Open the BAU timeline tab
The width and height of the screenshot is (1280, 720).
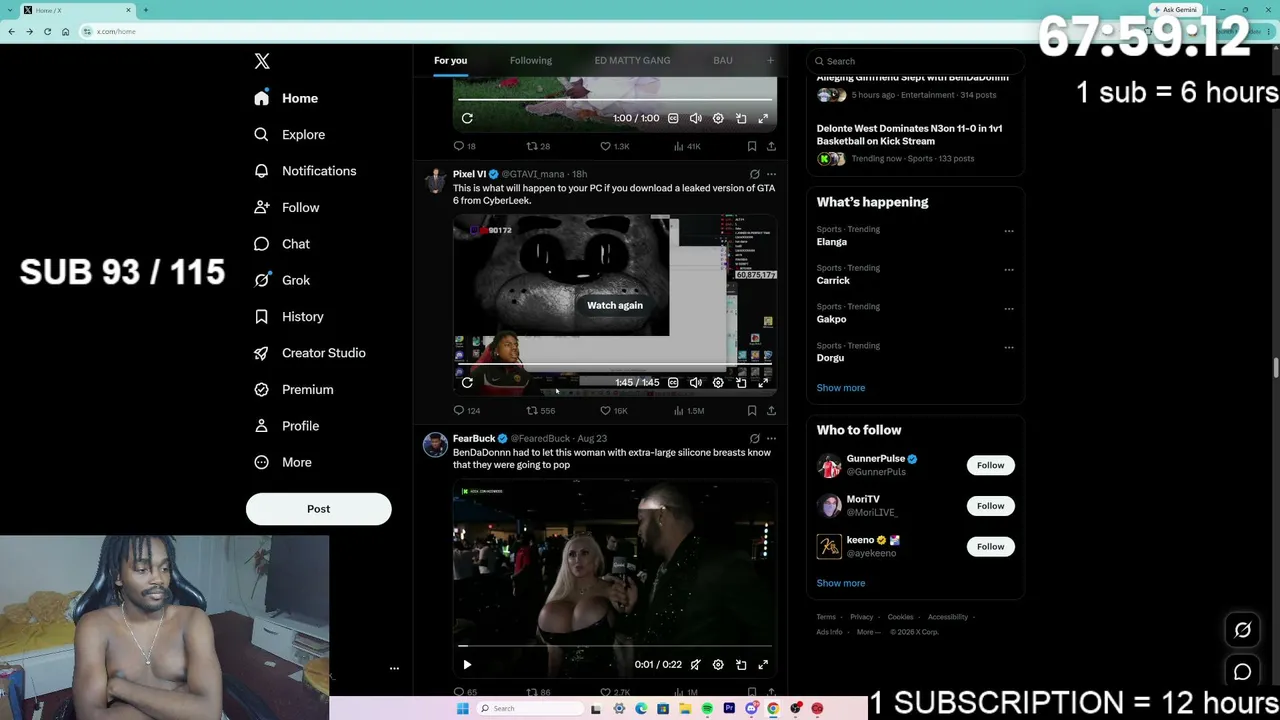coord(723,61)
